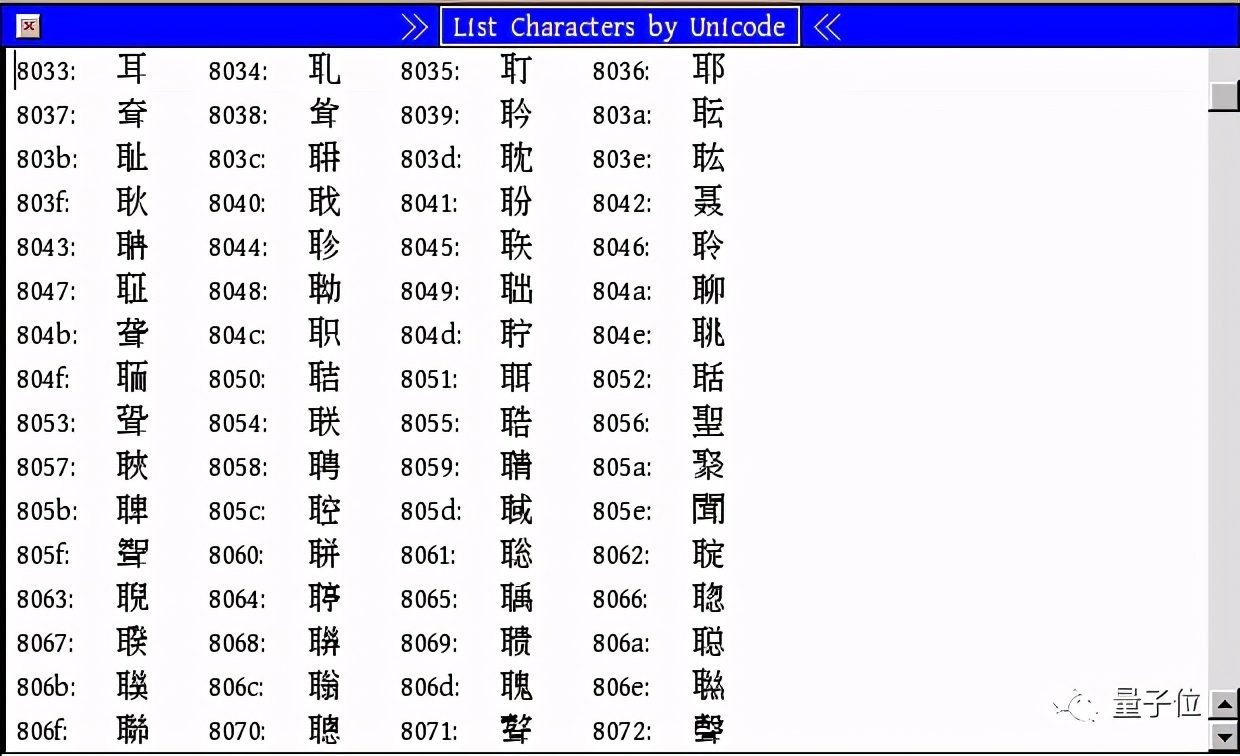
Task: Select the code label 8040:
Action: point(237,203)
